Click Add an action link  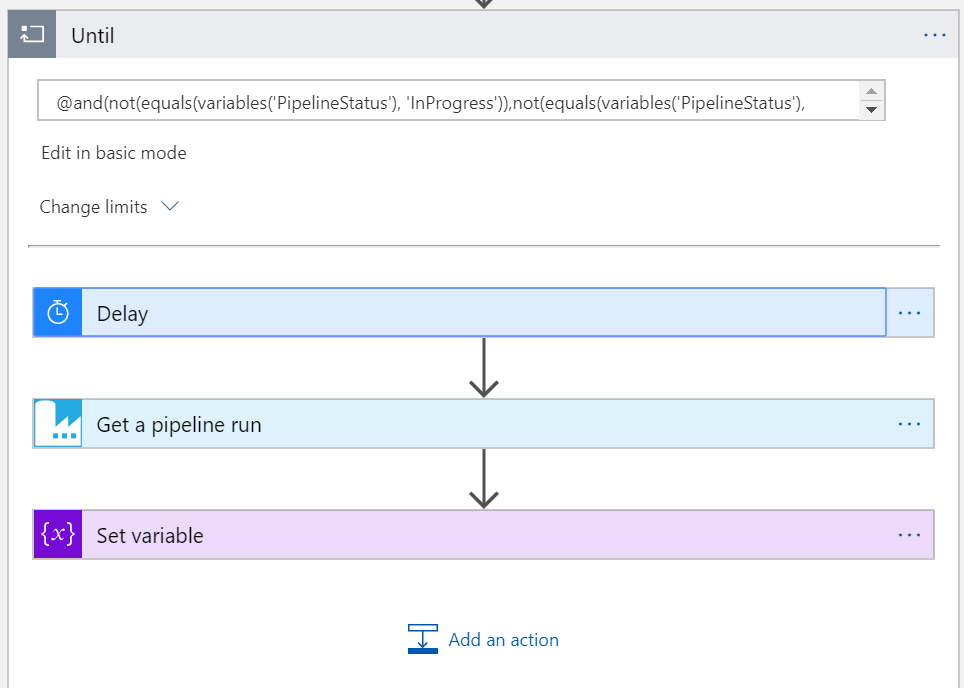[x=504, y=639]
